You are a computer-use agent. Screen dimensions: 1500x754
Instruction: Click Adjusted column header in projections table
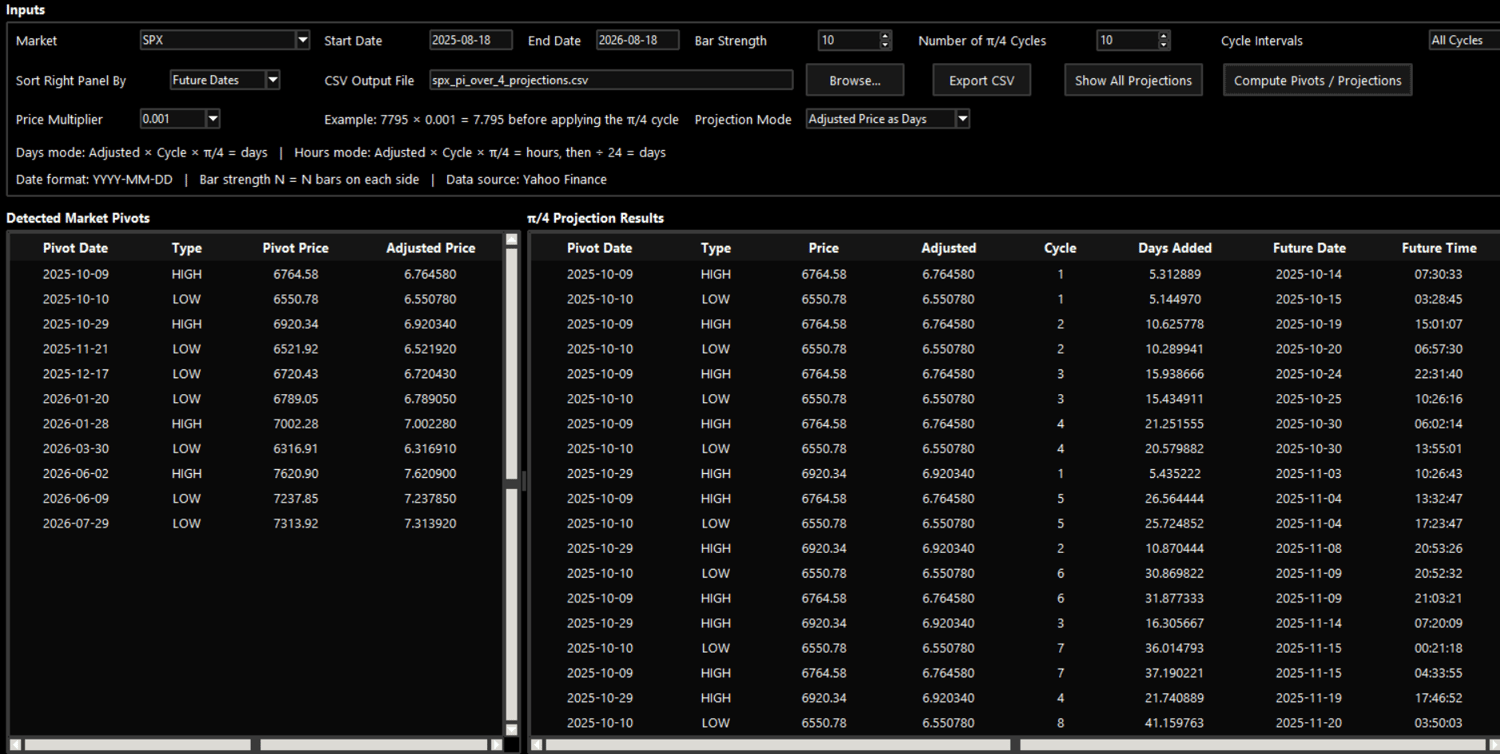tap(948, 248)
